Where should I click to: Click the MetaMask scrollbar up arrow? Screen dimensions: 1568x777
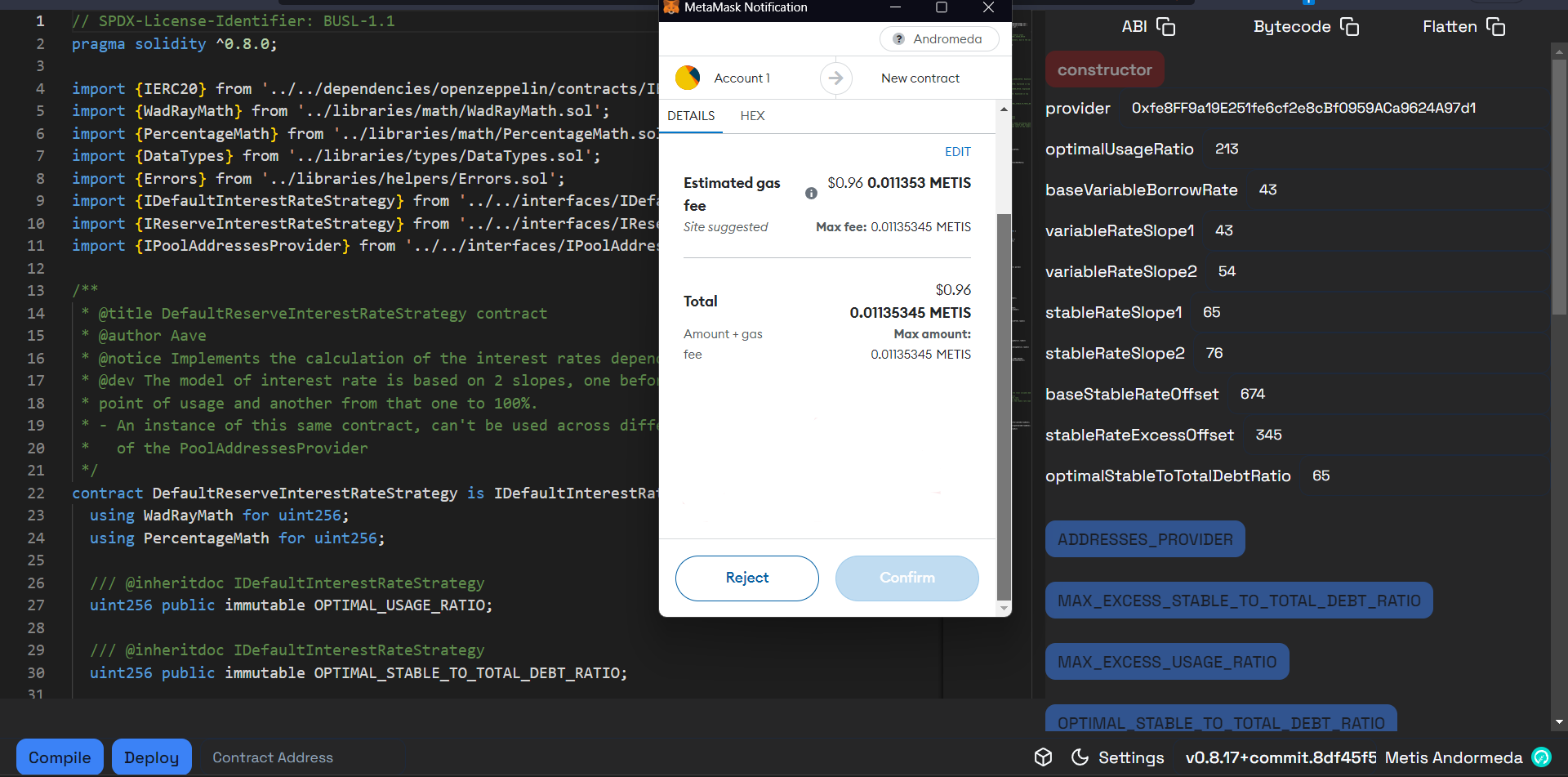(1004, 109)
